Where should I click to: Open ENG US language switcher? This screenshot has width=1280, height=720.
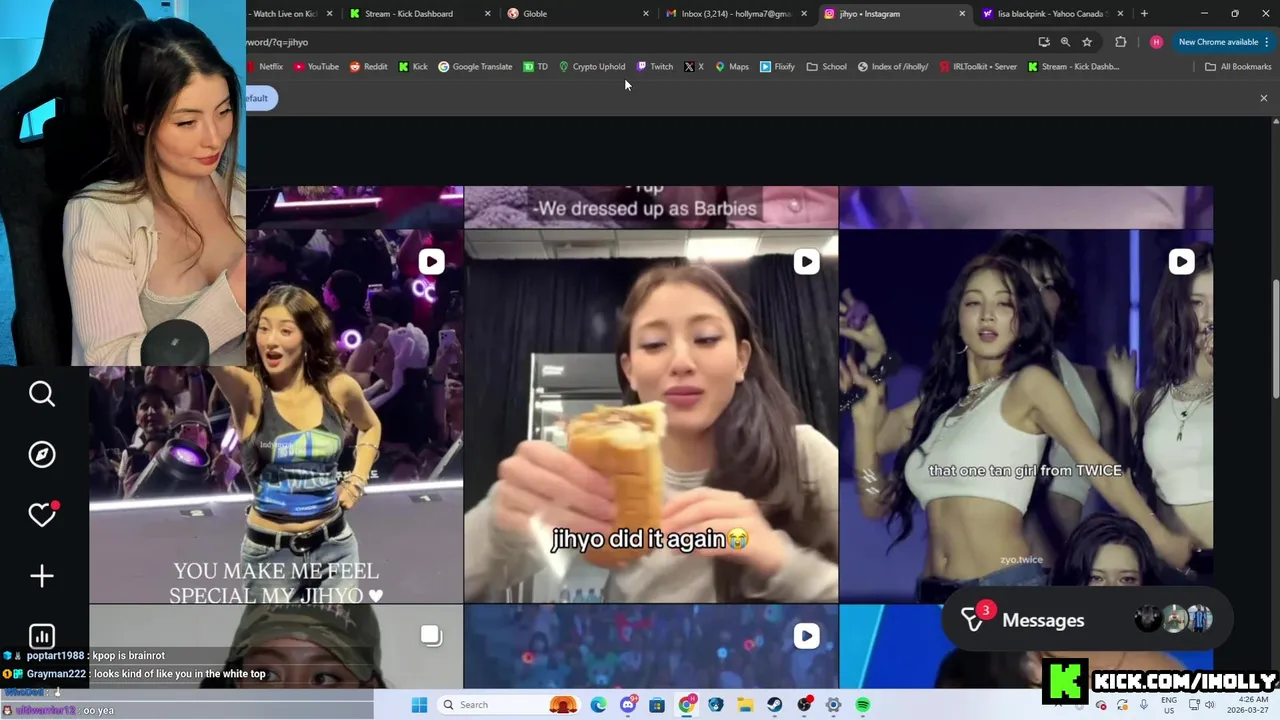[x=1169, y=705]
